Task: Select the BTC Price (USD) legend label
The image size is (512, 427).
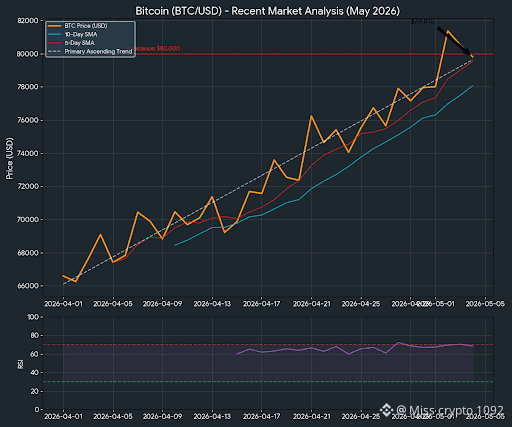Action: tap(86, 26)
